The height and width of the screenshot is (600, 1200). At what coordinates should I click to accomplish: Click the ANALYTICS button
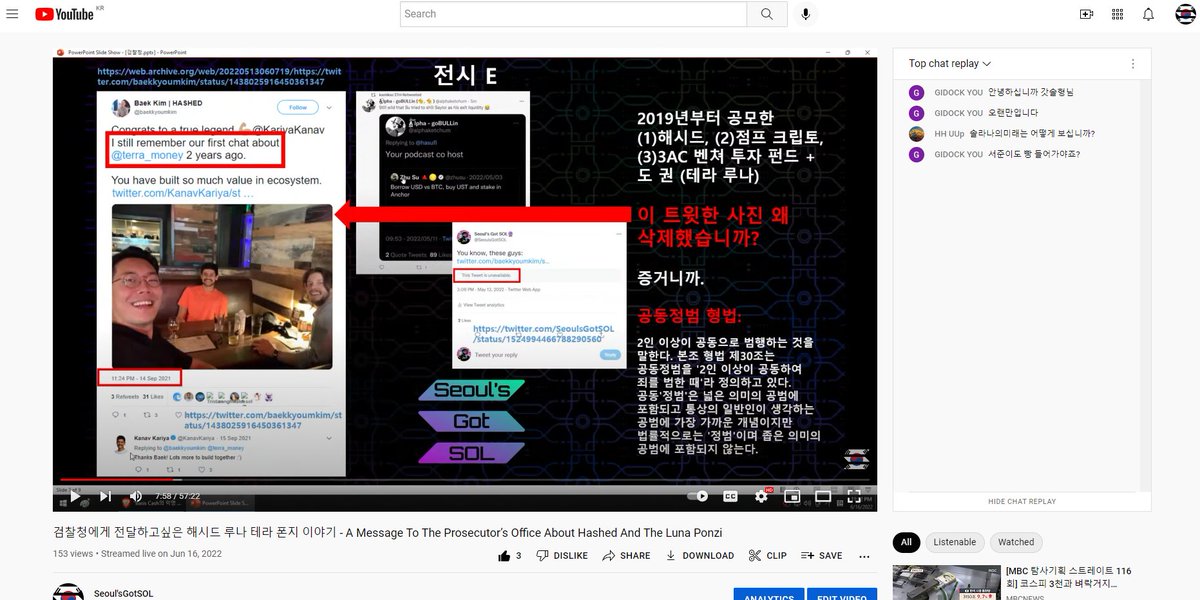769,594
